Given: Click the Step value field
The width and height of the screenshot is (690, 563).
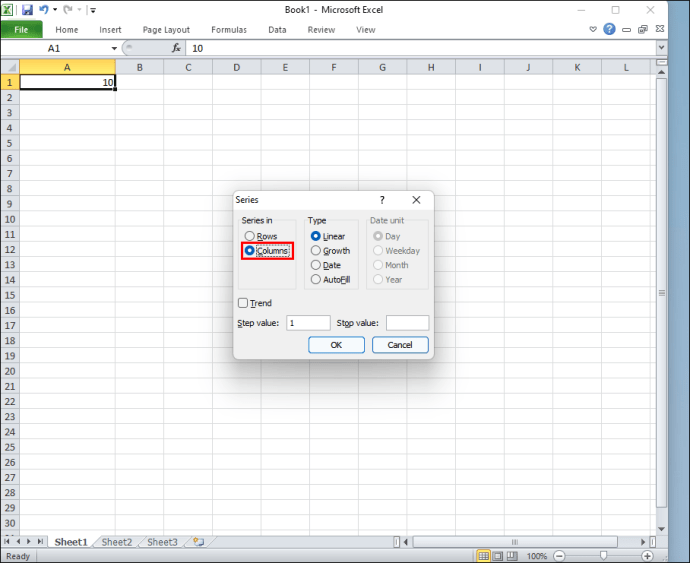Looking at the screenshot, I should (x=308, y=323).
